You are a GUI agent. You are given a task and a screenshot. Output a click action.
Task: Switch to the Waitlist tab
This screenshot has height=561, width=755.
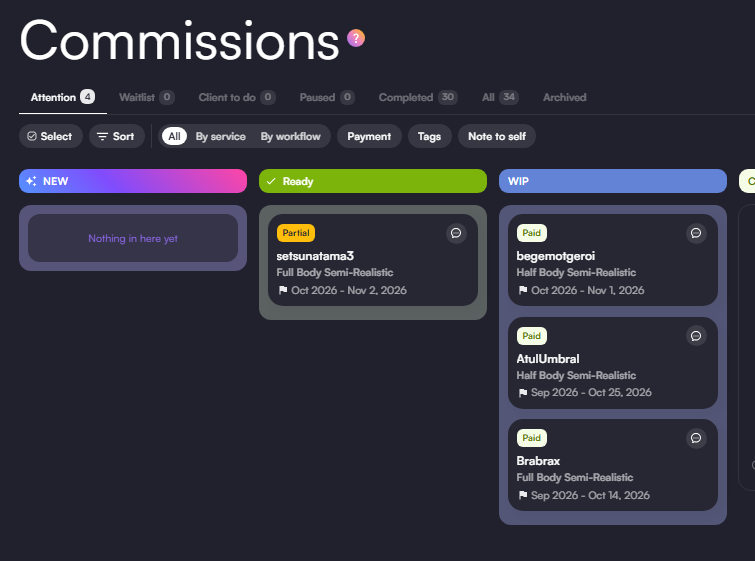coord(146,97)
